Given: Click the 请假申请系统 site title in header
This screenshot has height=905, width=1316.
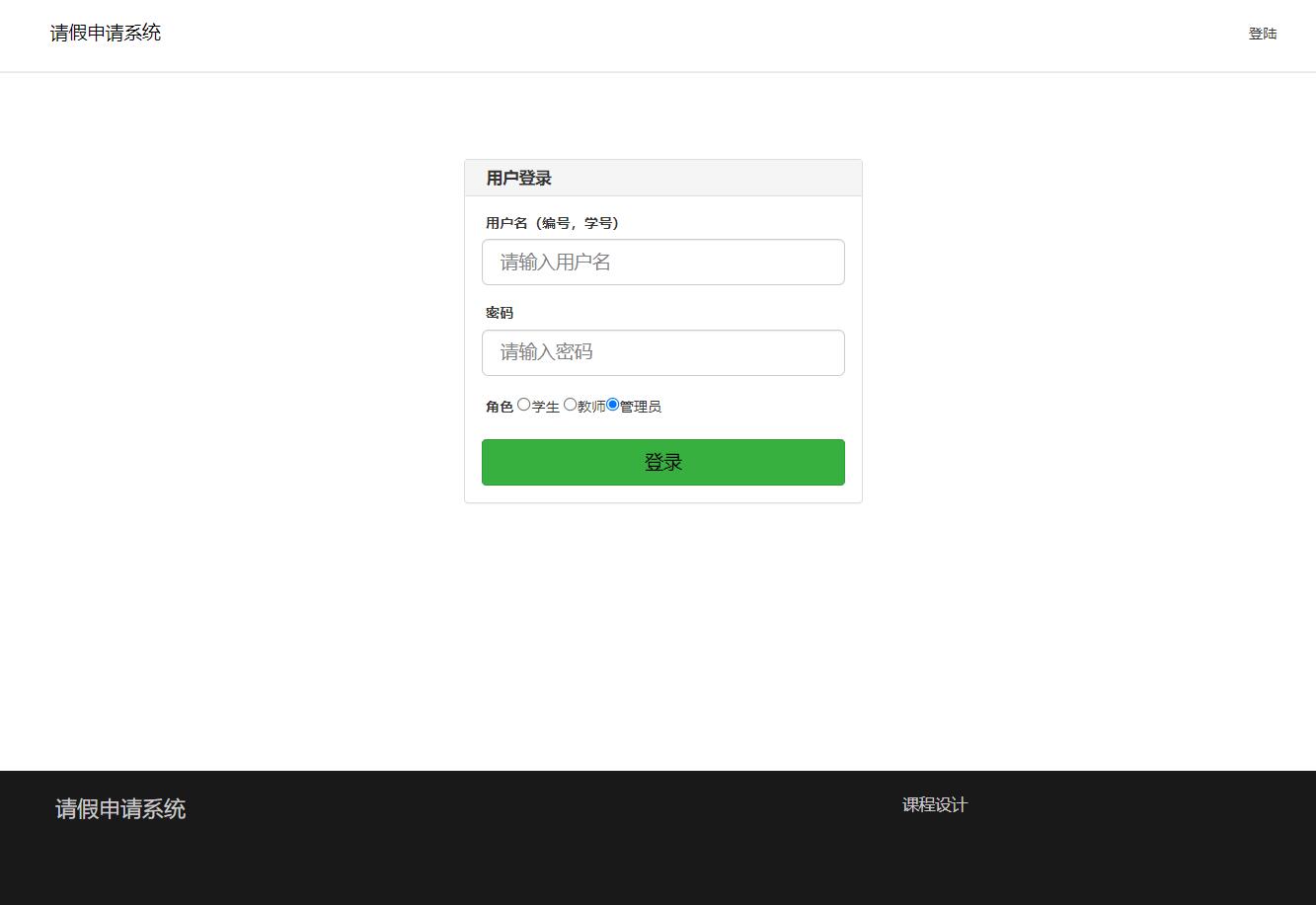Looking at the screenshot, I should point(106,33).
